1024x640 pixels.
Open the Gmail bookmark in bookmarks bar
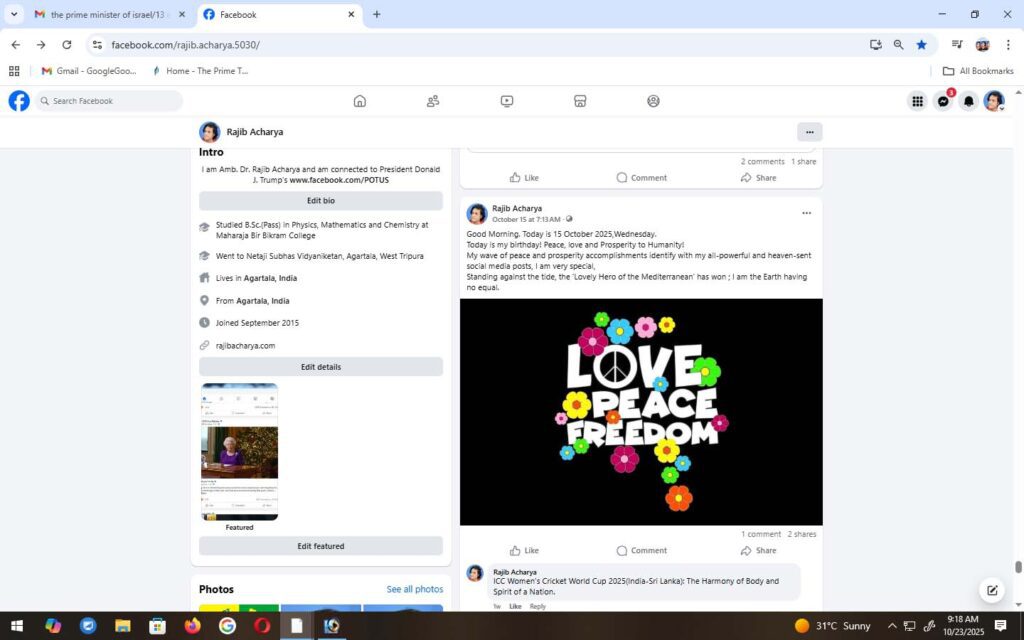click(88, 71)
